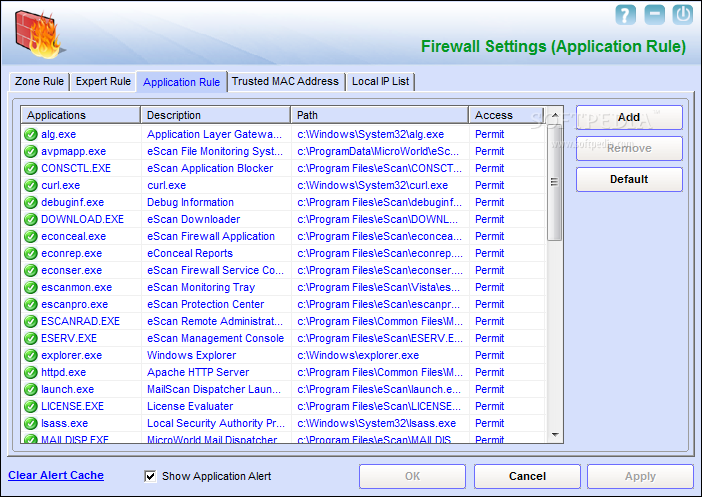The image size is (702, 497).
Task: Click the Cancel button
Action: (x=527, y=476)
